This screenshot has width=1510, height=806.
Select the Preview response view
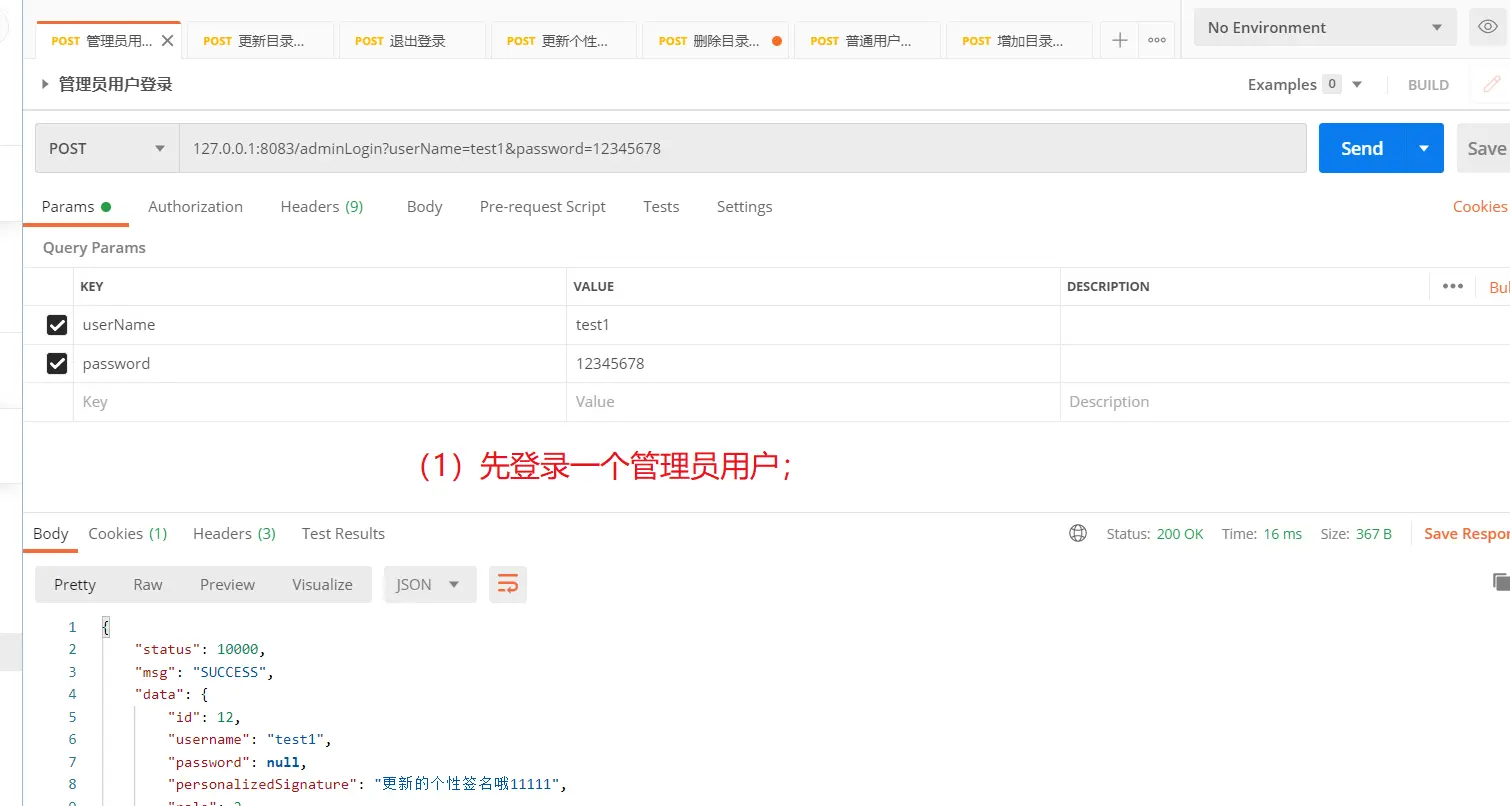pos(227,585)
